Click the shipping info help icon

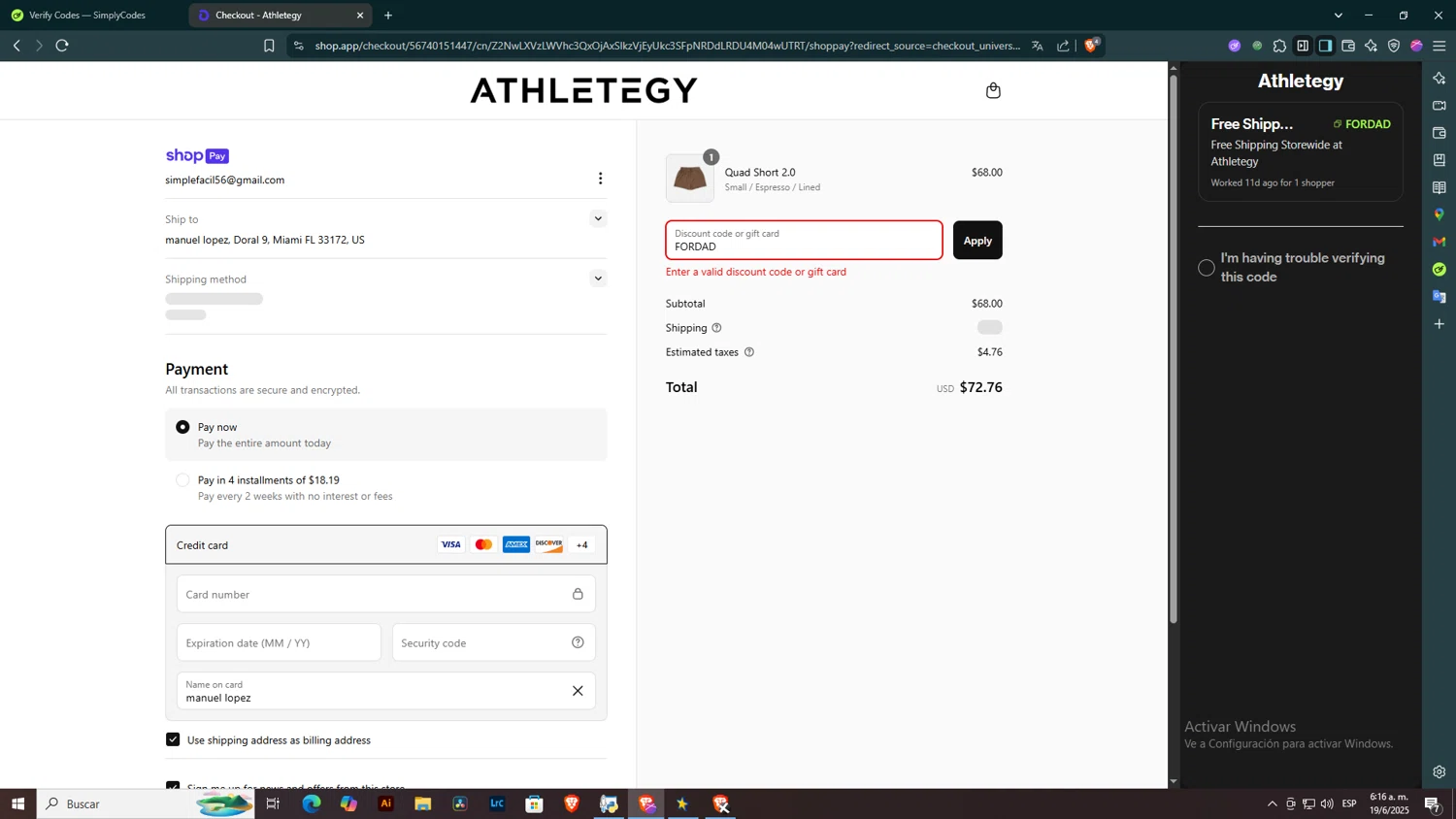[716, 328]
